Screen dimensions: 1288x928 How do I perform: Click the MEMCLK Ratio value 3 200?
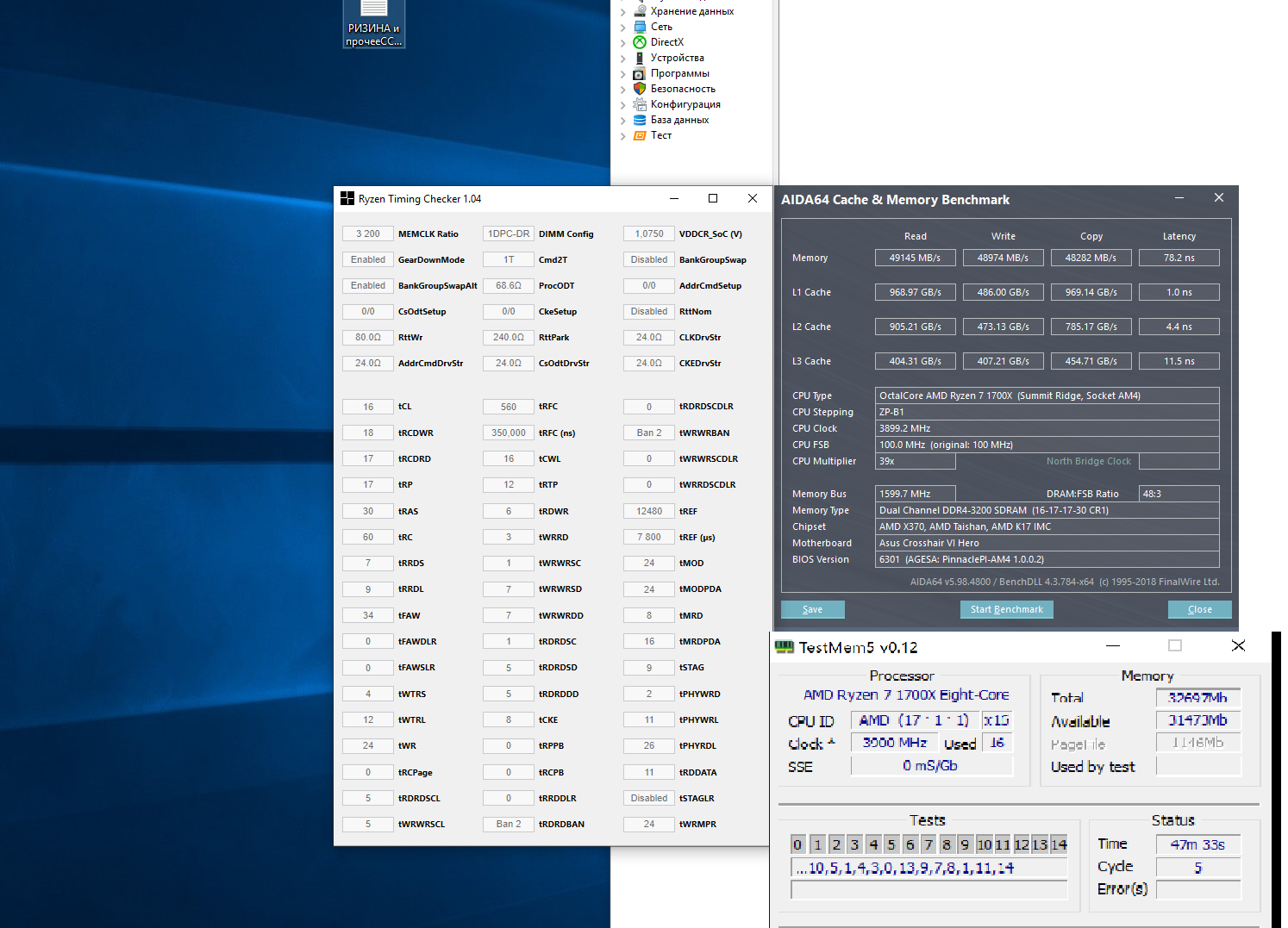coord(368,234)
